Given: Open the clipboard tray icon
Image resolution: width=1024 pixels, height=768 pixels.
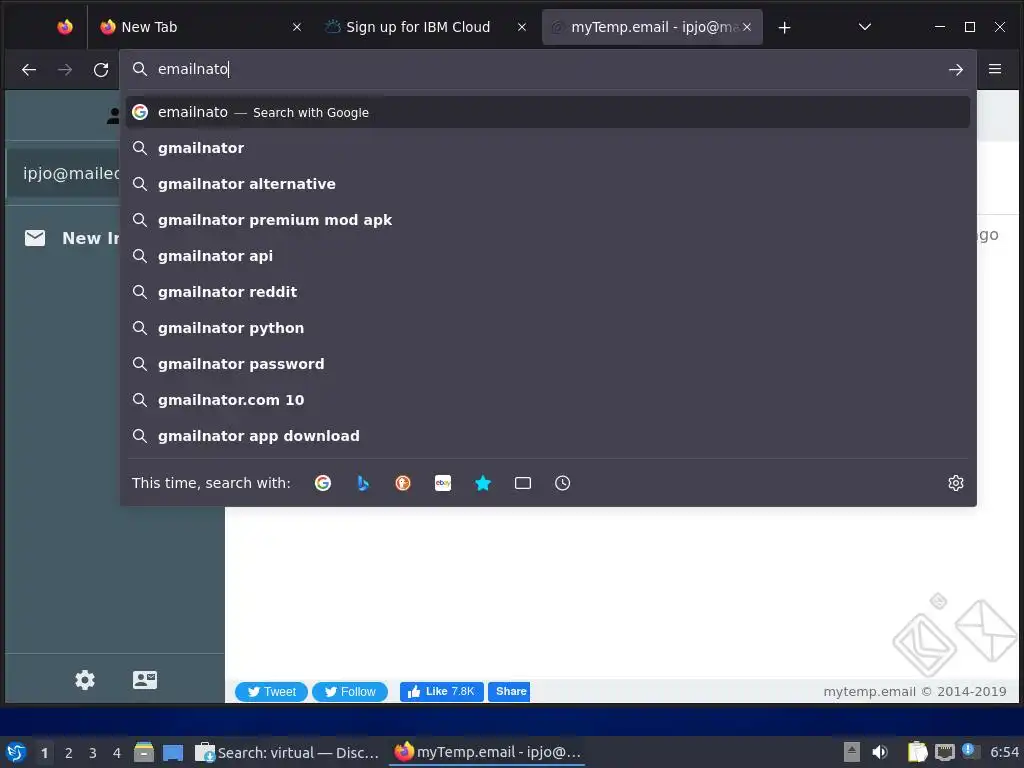Looking at the screenshot, I should click(918, 752).
